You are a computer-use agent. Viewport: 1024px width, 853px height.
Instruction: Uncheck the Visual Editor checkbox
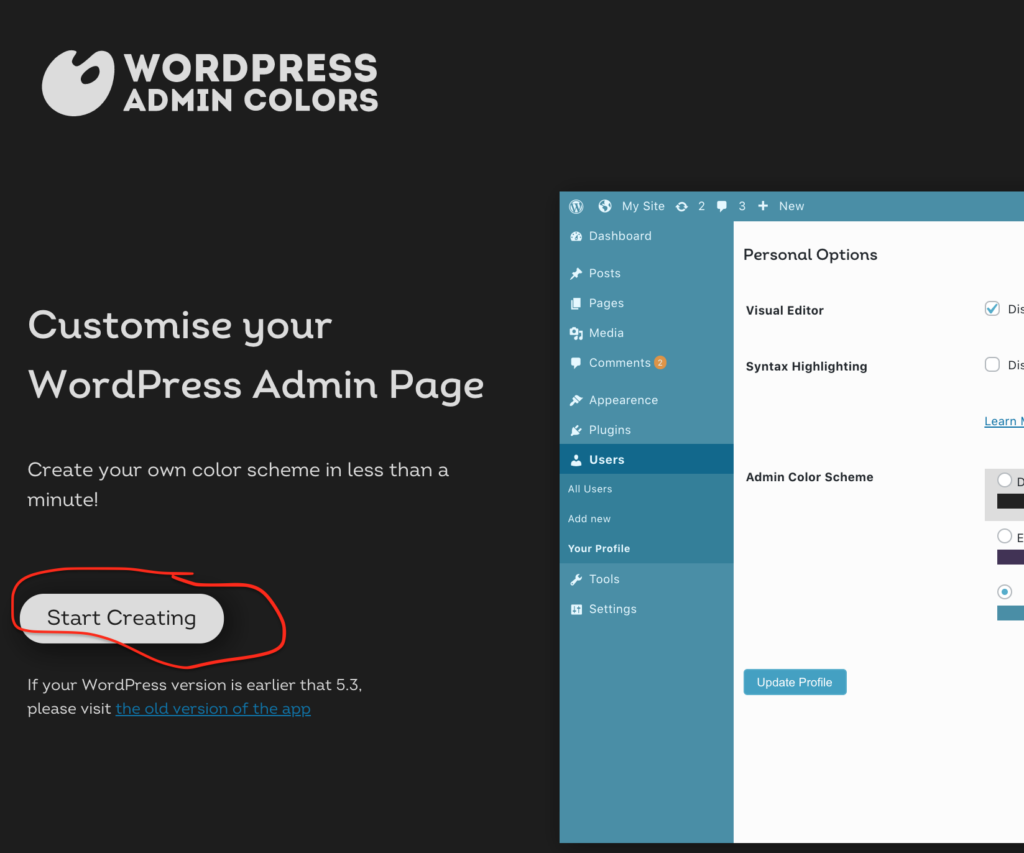point(992,308)
